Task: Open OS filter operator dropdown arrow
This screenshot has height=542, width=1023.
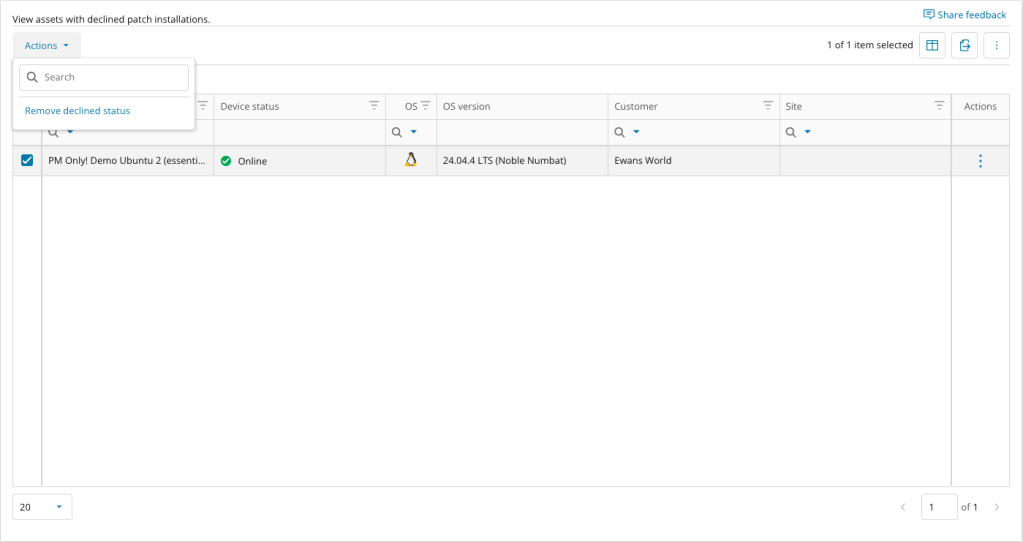Action: click(414, 132)
